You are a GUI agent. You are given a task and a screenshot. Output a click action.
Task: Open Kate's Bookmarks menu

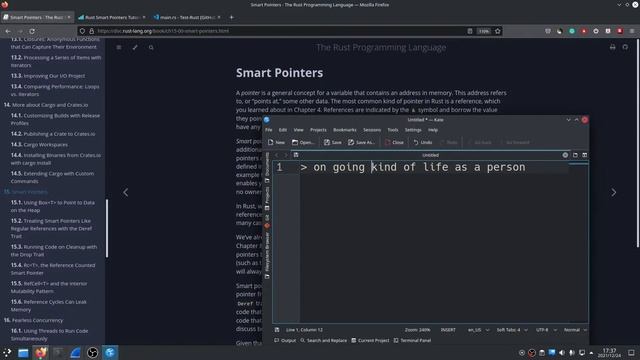click(x=344, y=130)
